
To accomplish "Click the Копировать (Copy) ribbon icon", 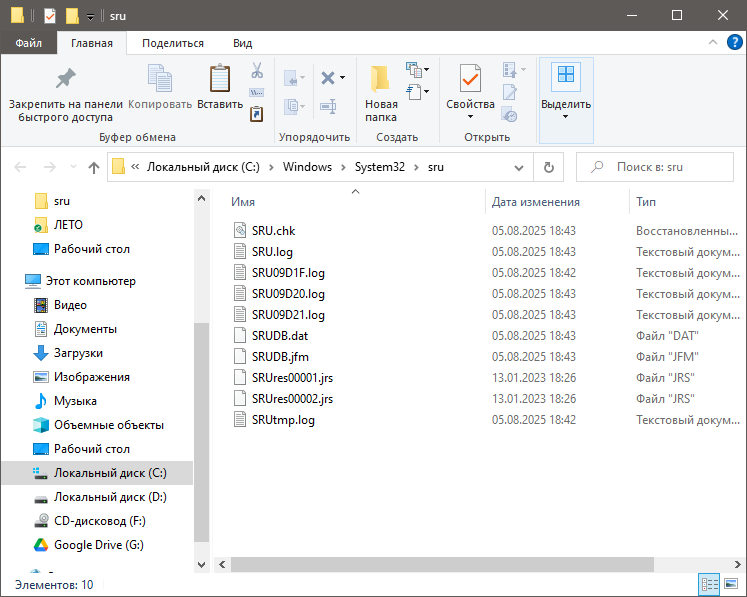I will [x=160, y=78].
